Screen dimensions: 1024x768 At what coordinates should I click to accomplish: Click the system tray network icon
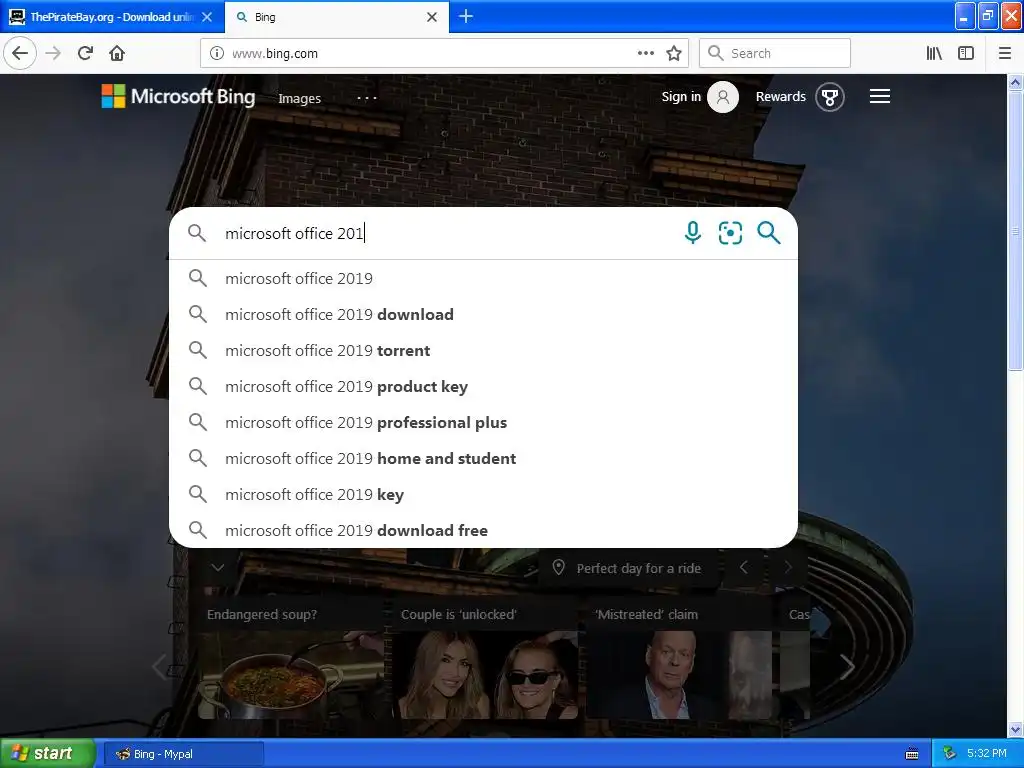949,754
